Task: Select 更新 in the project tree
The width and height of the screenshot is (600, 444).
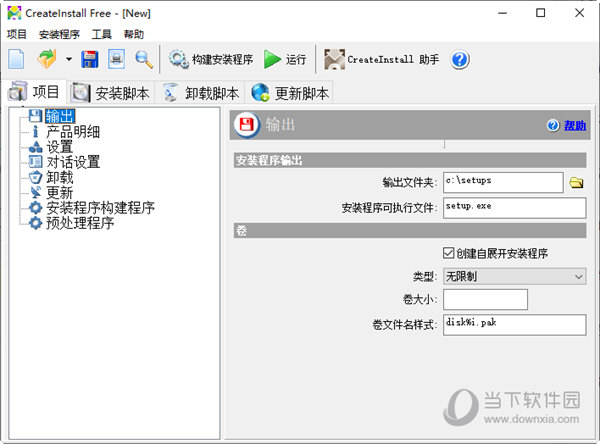Action: click(60, 193)
